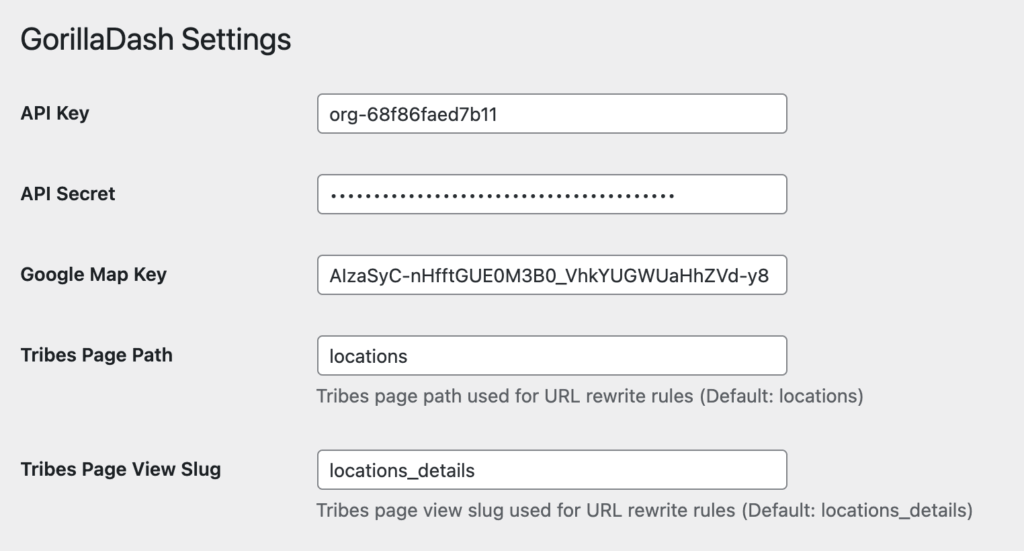Viewport: 1024px width, 551px height.
Task: Select the Tribes Page Path input
Action: click(x=600, y=356)
